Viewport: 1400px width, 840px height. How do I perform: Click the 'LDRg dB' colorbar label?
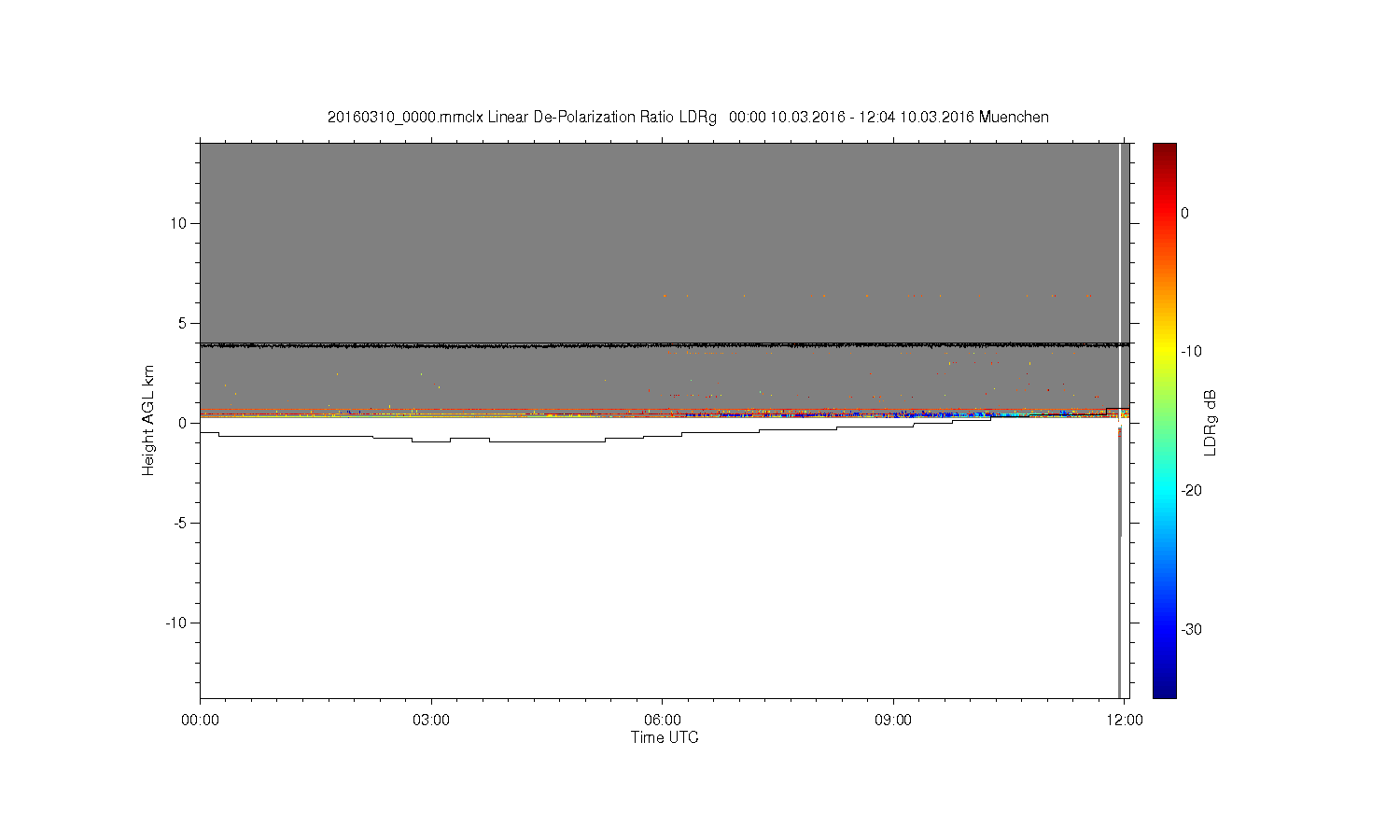[x=1211, y=422]
